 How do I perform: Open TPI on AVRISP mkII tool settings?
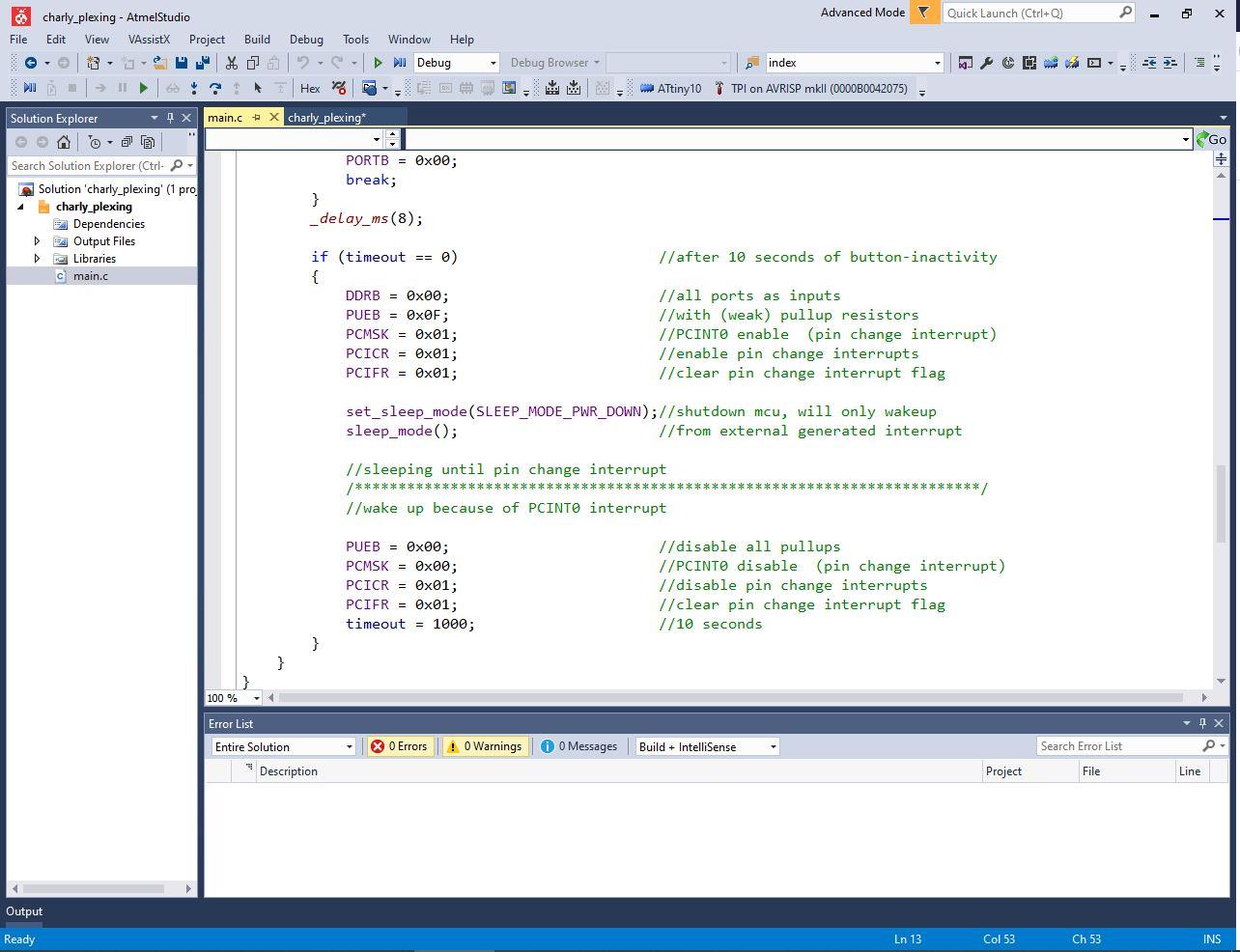click(x=811, y=89)
